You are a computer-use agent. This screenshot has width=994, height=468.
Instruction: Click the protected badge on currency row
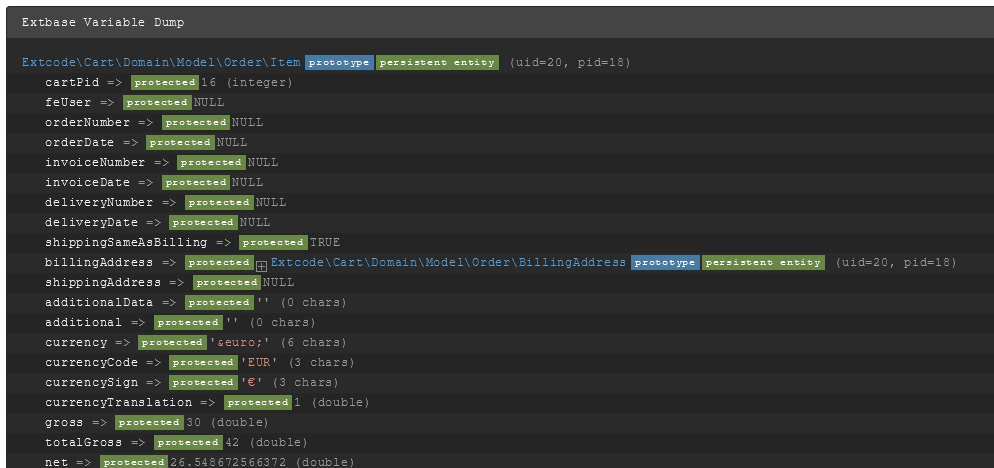172,342
